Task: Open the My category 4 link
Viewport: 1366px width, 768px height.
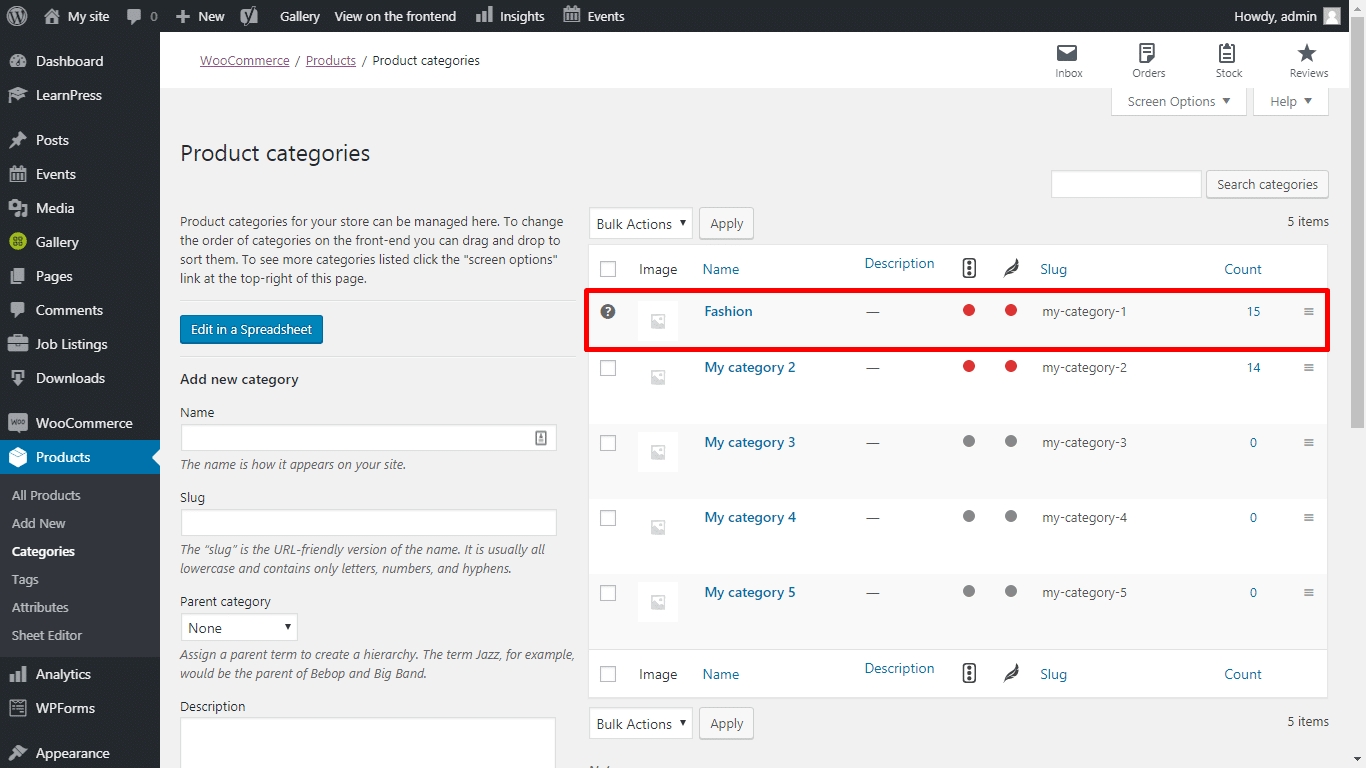Action: click(750, 517)
